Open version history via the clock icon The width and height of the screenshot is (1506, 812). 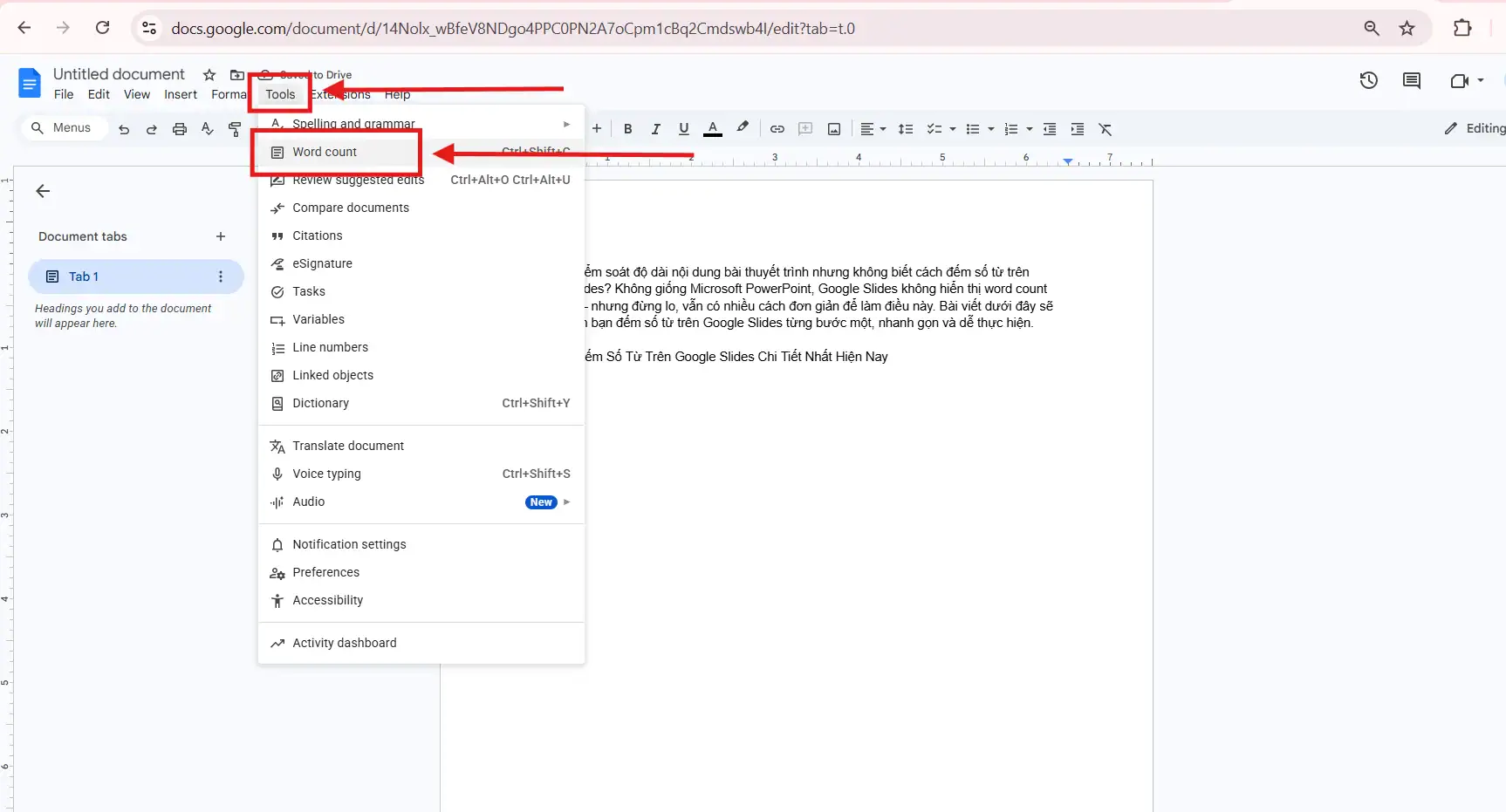pos(1368,80)
